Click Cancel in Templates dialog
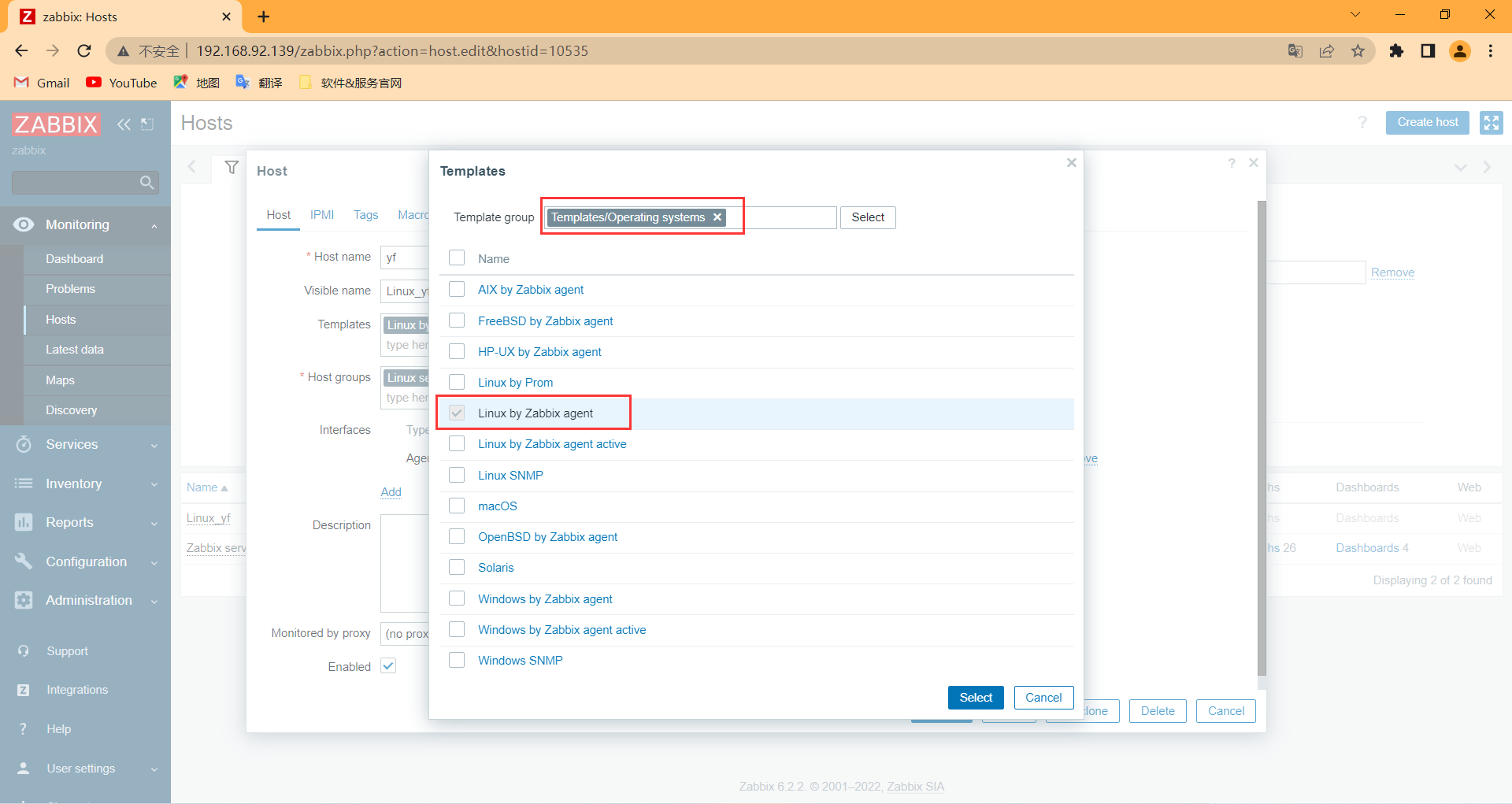This screenshot has width=1512, height=804. pyautogui.click(x=1043, y=698)
